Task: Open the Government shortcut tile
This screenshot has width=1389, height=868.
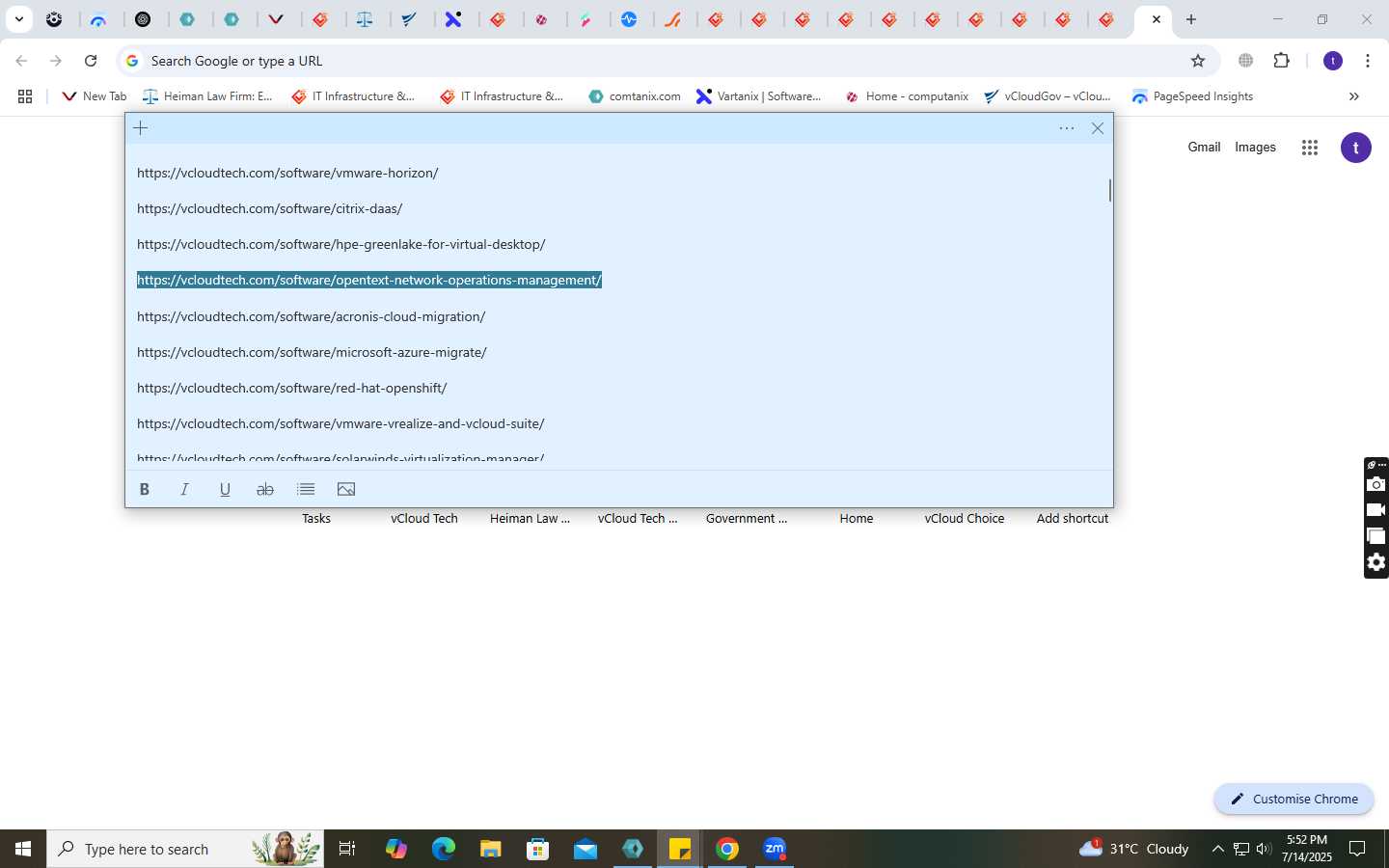Action: (747, 519)
